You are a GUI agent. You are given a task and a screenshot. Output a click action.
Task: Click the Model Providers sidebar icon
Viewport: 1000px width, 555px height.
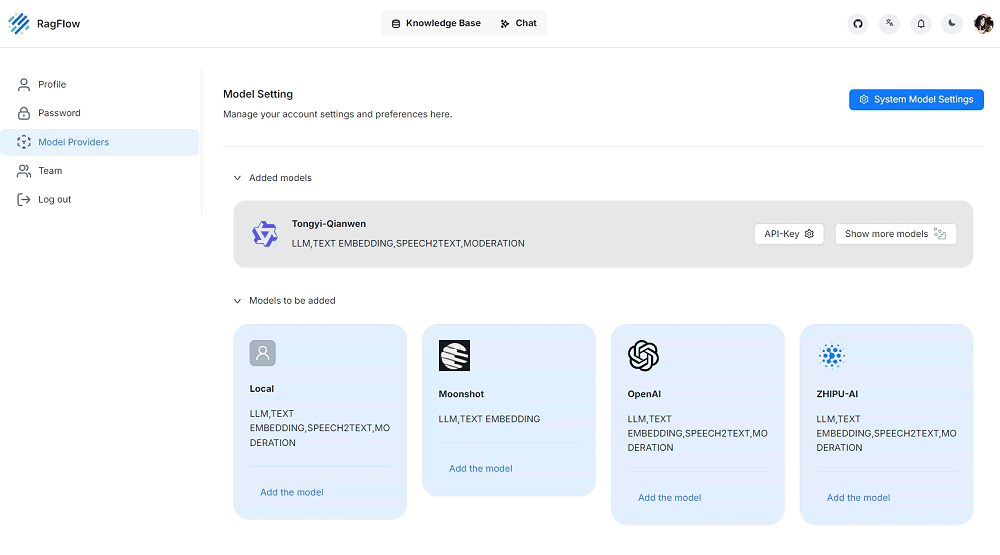[x=24, y=142]
